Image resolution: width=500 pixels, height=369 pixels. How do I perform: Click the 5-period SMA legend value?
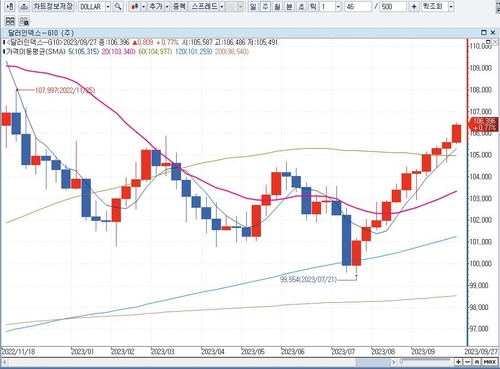pos(84,52)
